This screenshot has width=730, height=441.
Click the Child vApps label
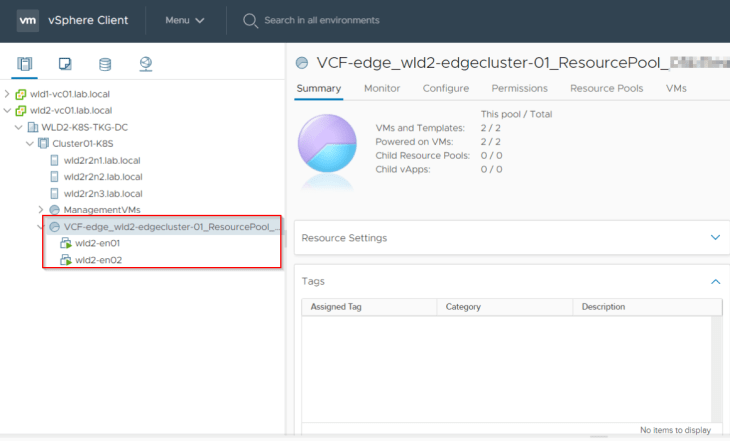tap(403, 169)
